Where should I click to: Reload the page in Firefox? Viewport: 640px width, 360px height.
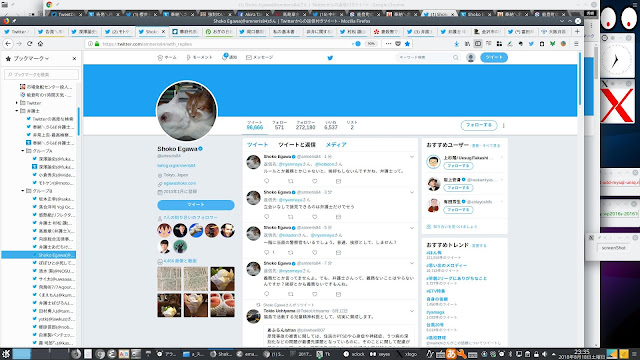(x=29, y=44)
